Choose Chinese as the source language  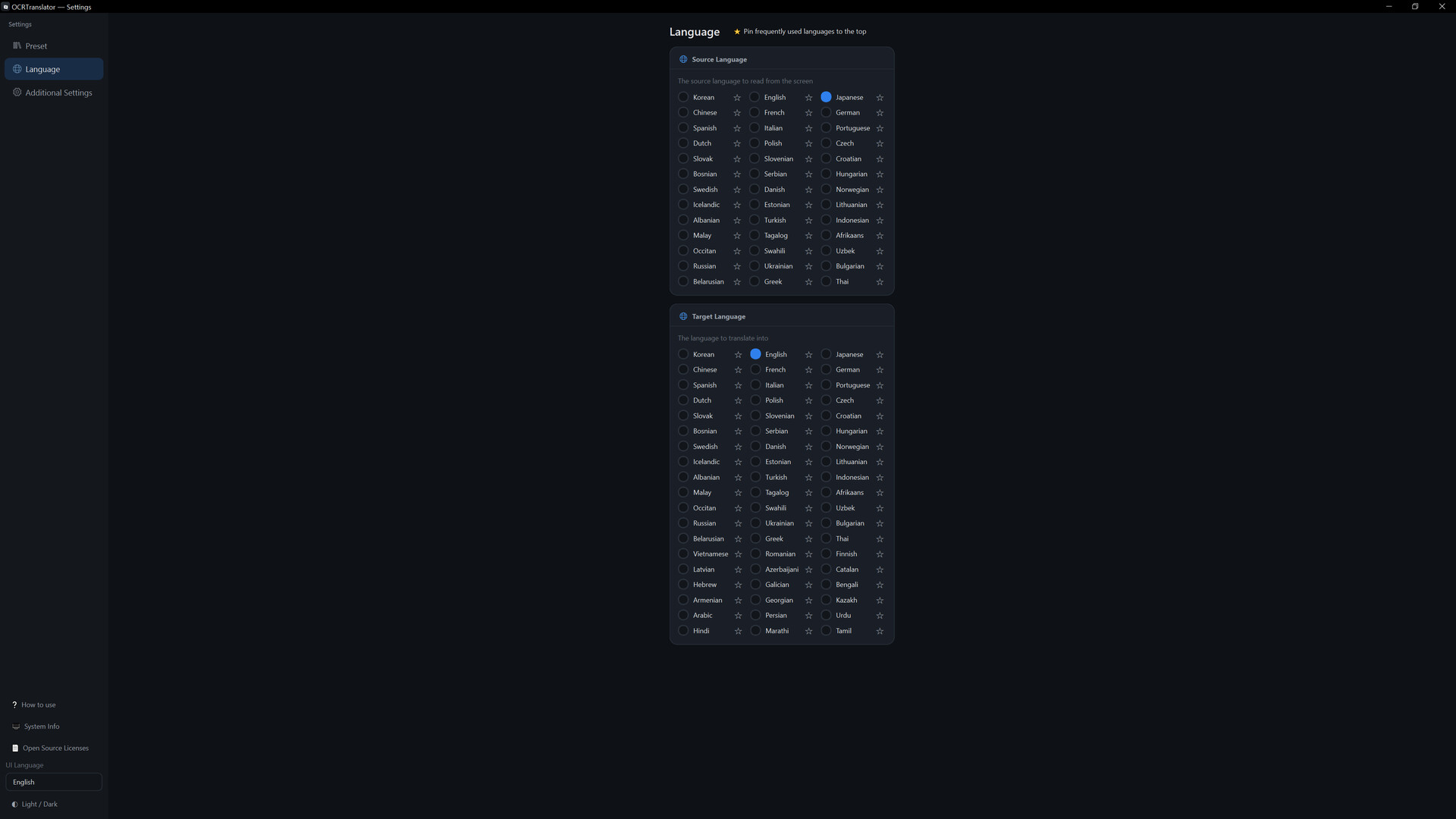click(683, 112)
